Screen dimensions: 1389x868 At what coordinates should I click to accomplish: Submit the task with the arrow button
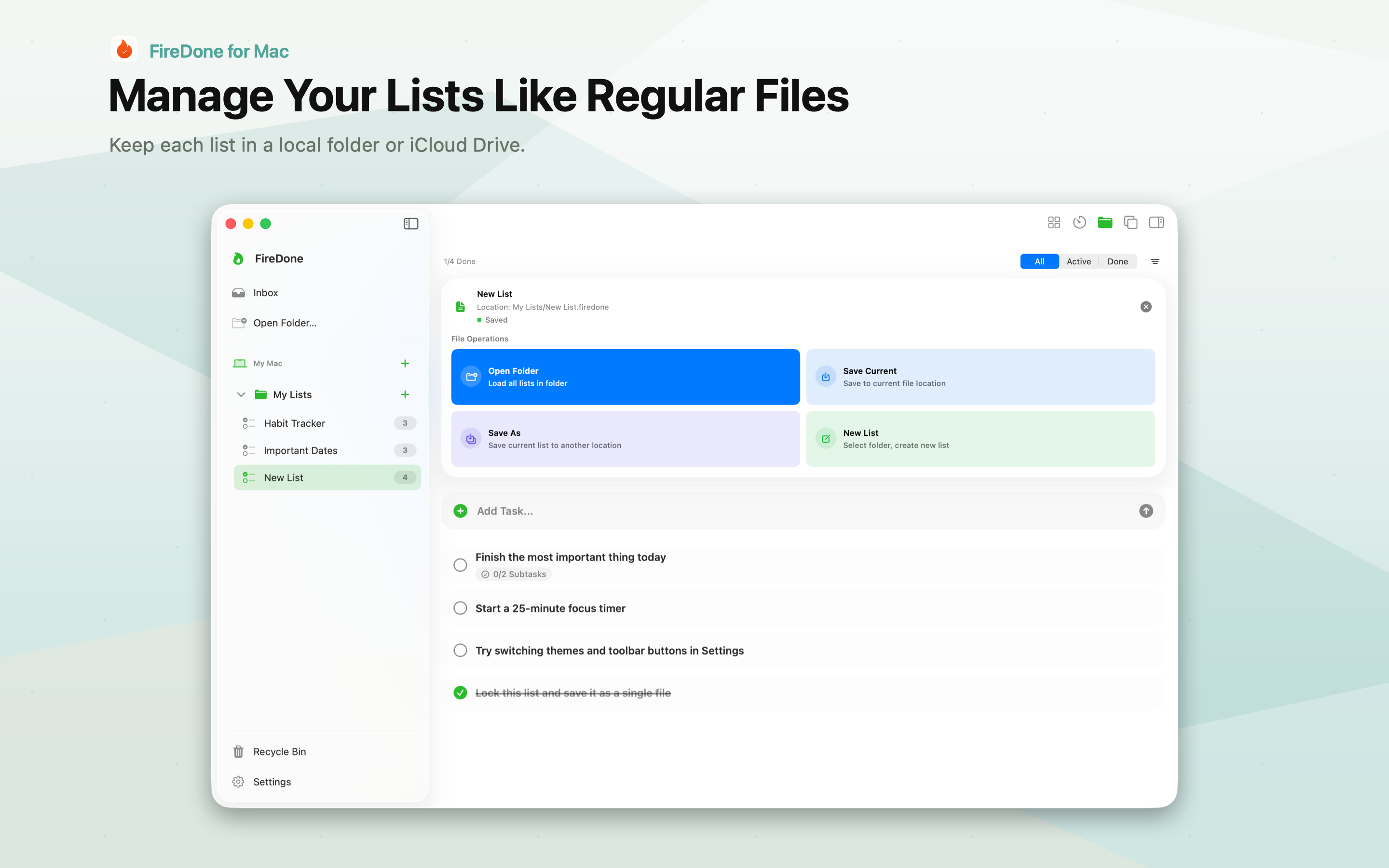point(1145,511)
